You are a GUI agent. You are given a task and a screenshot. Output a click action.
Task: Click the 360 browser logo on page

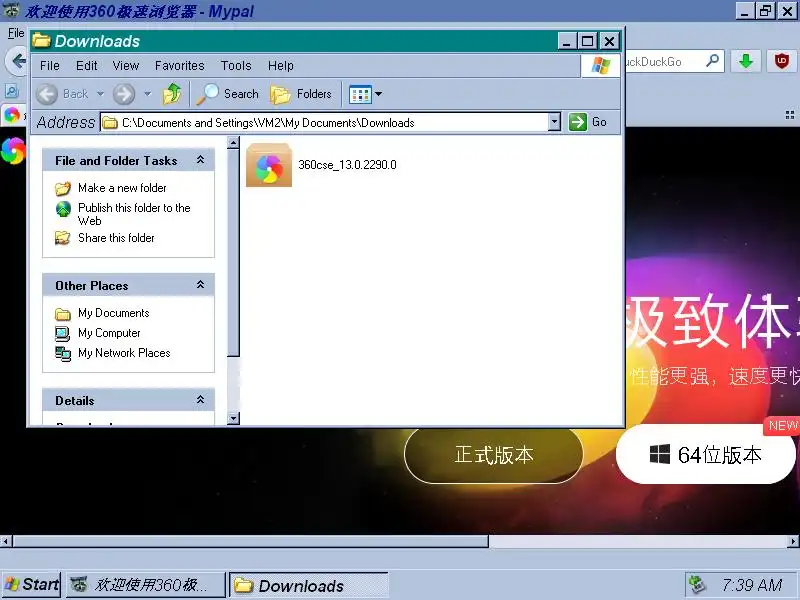[13, 151]
